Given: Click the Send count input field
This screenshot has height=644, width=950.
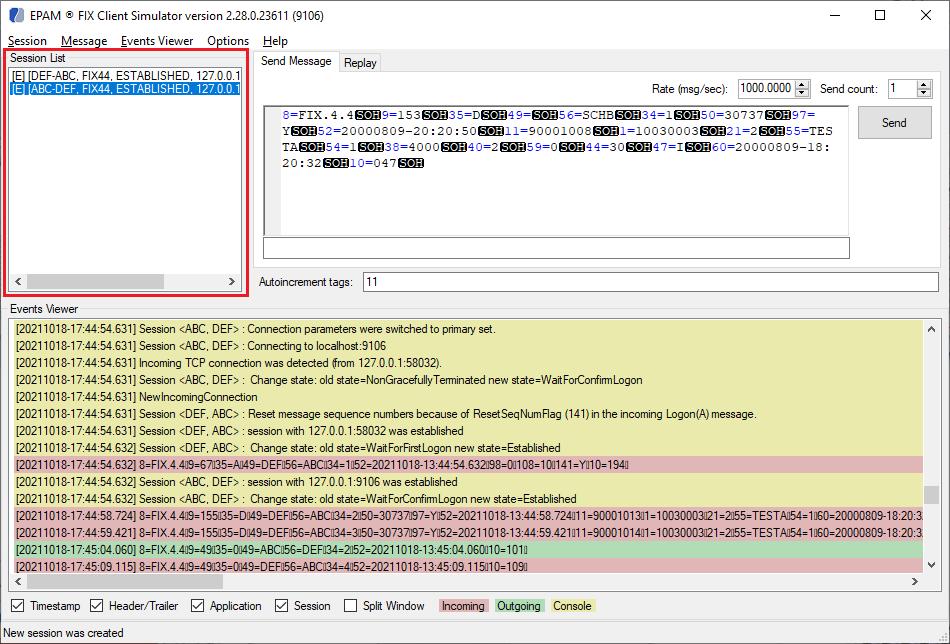Looking at the screenshot, I should (x=902, y=88).
